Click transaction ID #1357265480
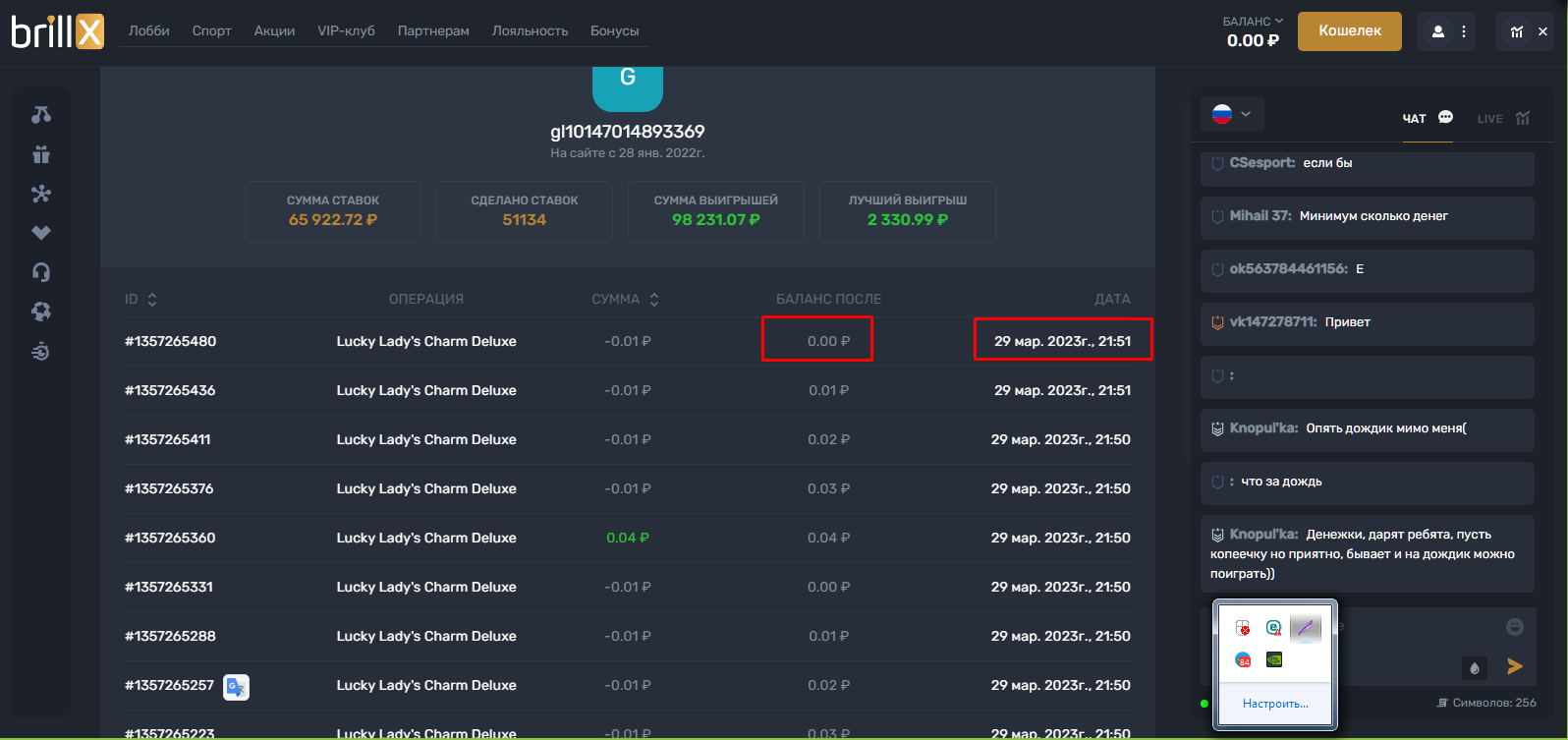This screenshot has width=1568, height=740. click(x=170, y=341)
